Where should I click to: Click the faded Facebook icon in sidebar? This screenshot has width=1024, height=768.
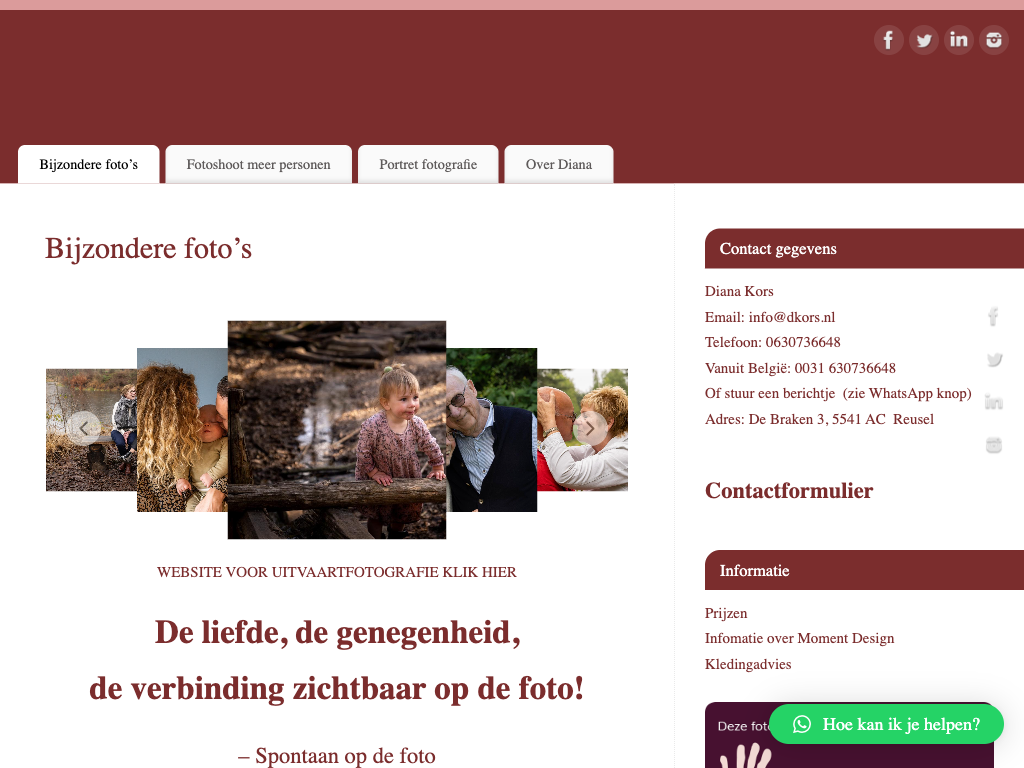tap(993, 317)
